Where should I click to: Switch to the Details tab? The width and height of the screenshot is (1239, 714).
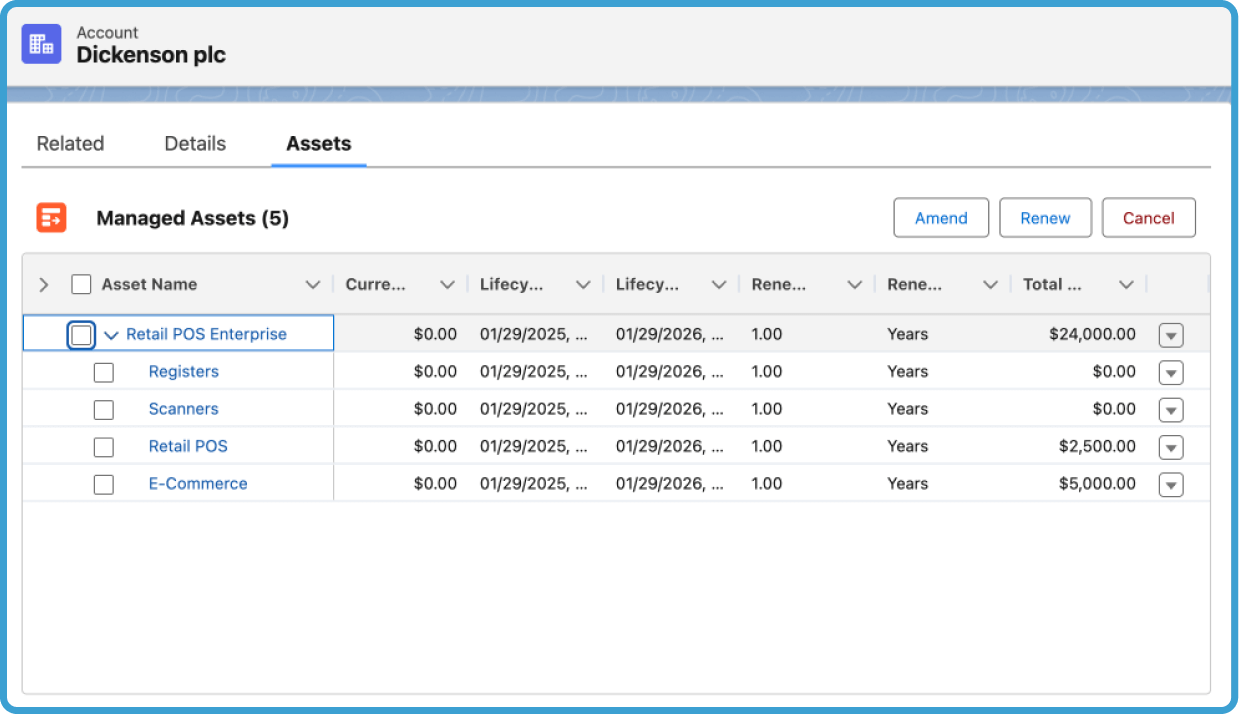pyautogui.click(x=194, y=143)
